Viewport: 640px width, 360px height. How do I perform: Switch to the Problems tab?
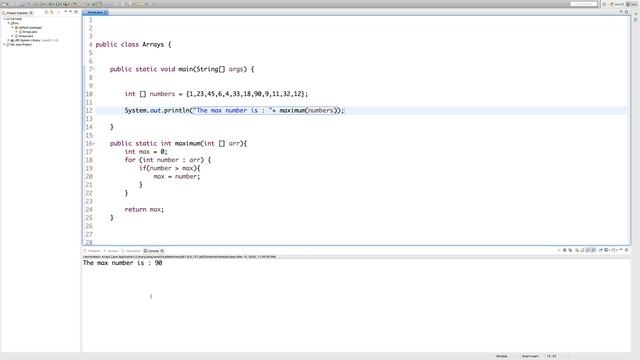pyautogui.click(x=92, y=251)
